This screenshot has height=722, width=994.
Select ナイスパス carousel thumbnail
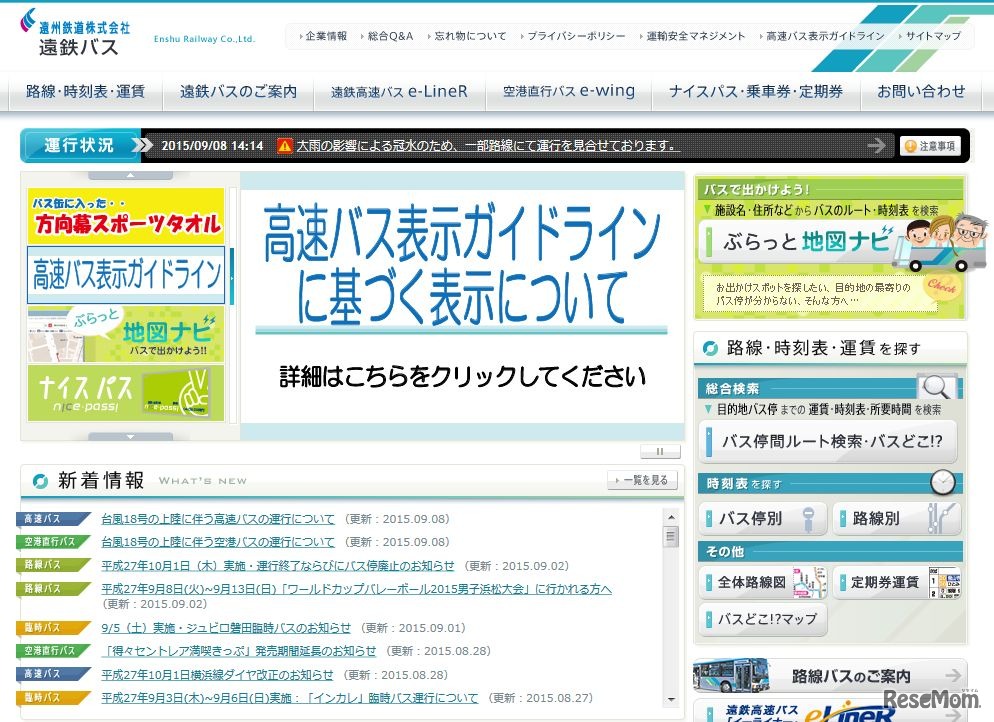pyautogui.click(x=126, y=393)
